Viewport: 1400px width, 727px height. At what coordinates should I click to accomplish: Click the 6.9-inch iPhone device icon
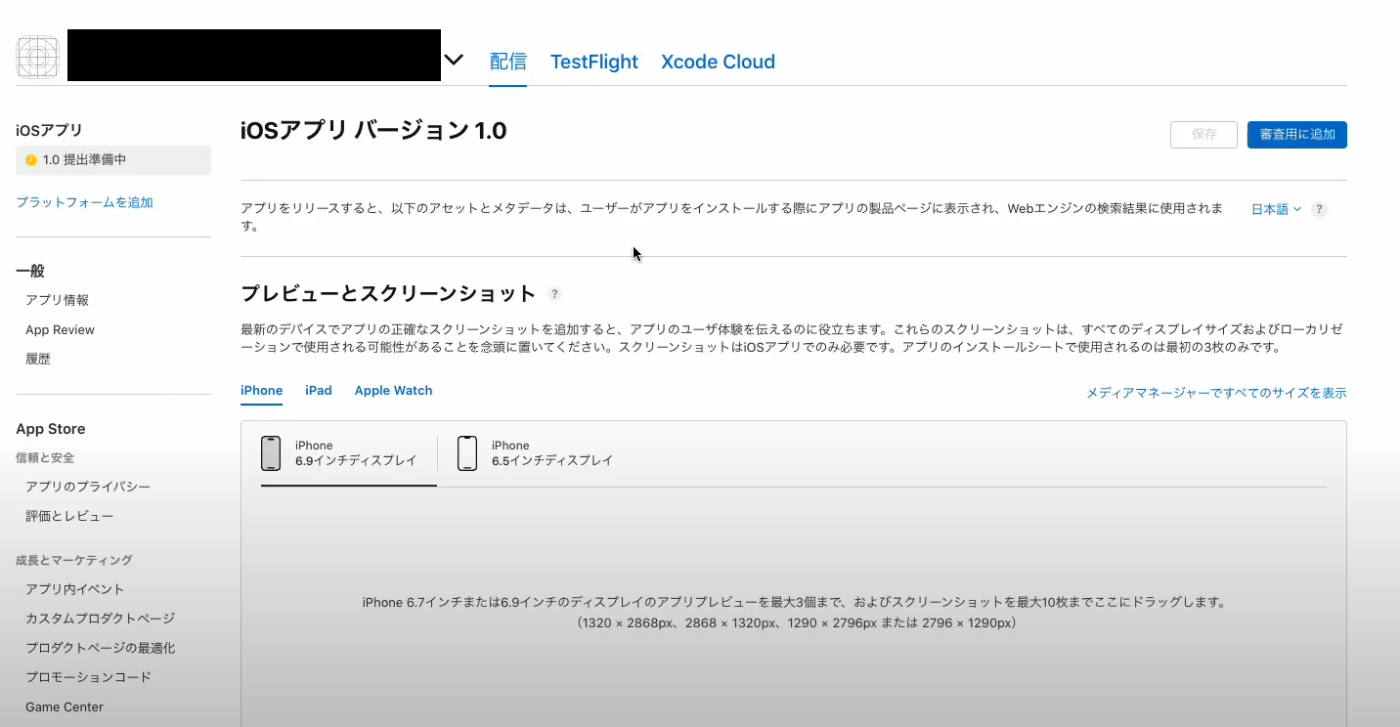pyautogui.click(x=271, y=453)
